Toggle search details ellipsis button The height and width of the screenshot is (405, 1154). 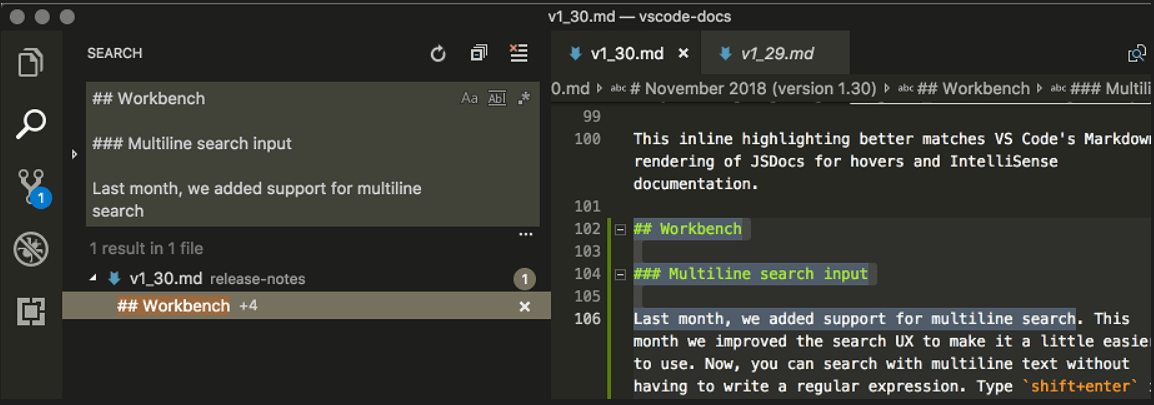tap(525, 235)
